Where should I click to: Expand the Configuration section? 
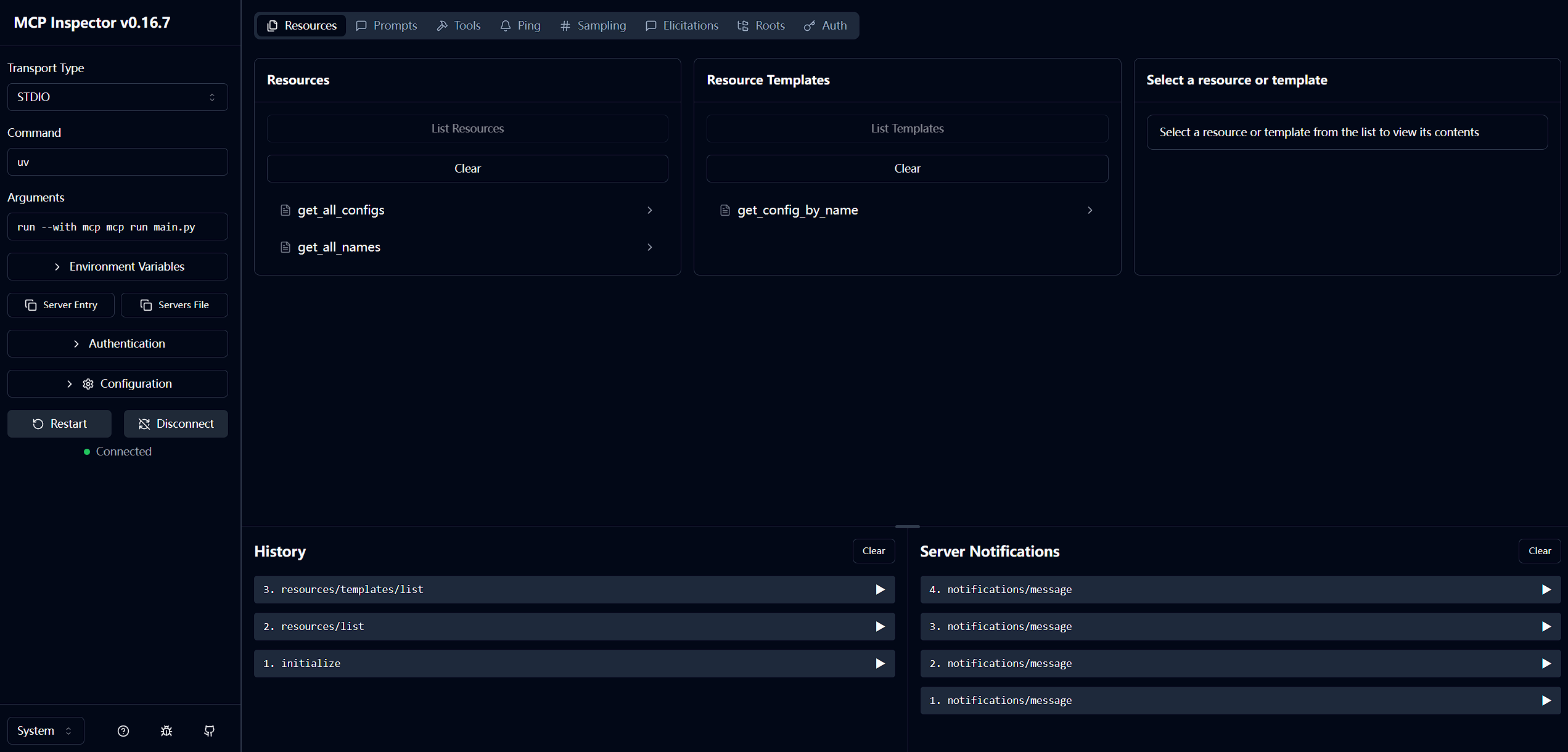pyautogui.click(x=117, y=384)
